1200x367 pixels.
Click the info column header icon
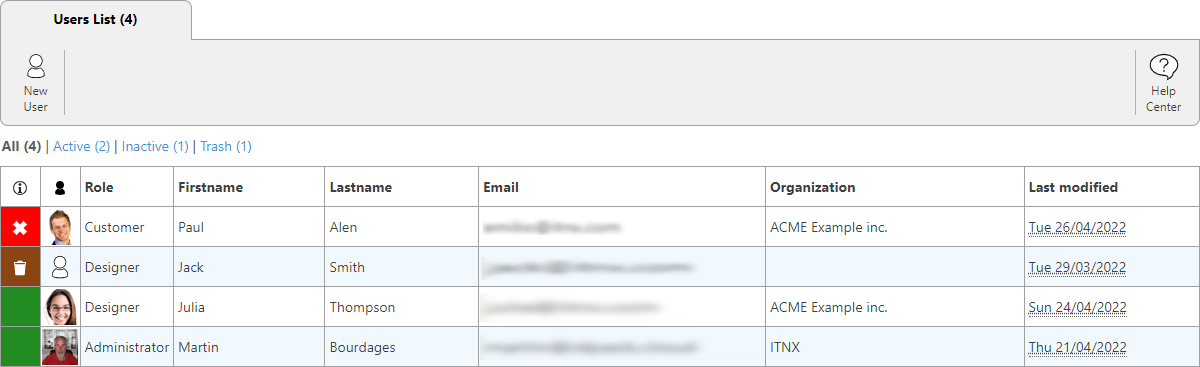pos(20,187)
